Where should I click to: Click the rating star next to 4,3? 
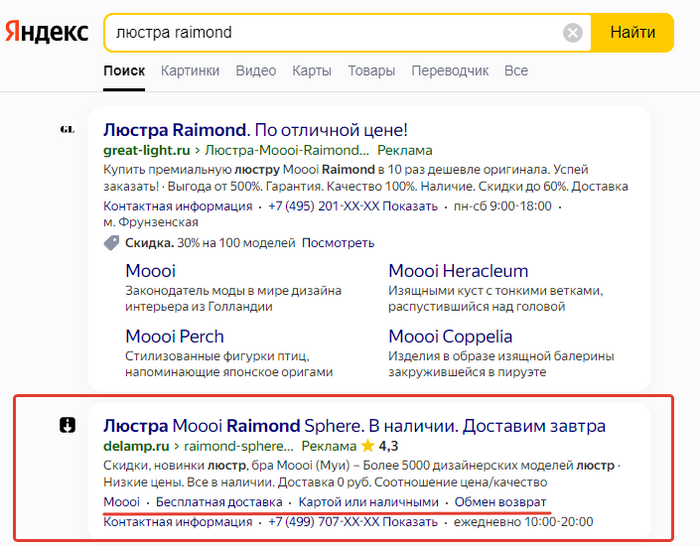(368, 446)
